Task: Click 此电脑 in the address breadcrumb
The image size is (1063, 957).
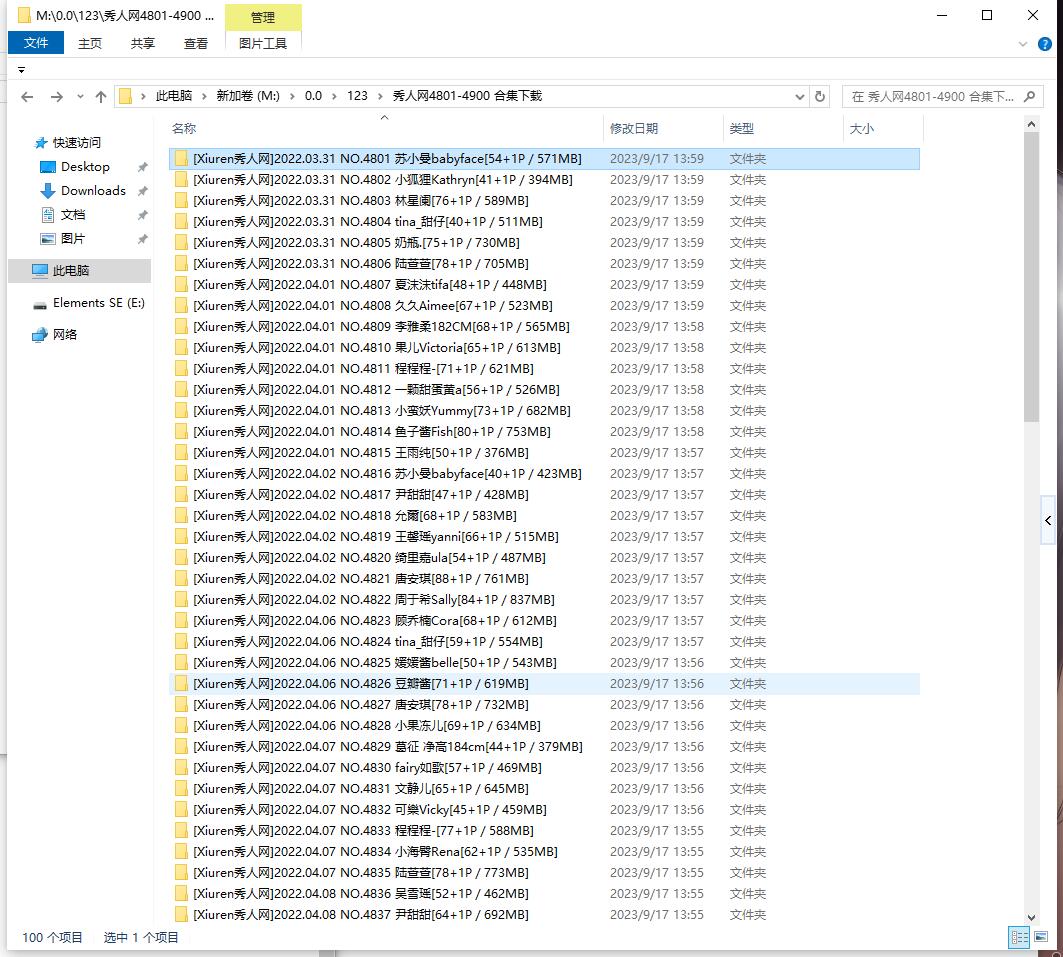Action: click(x=174, y=96)
